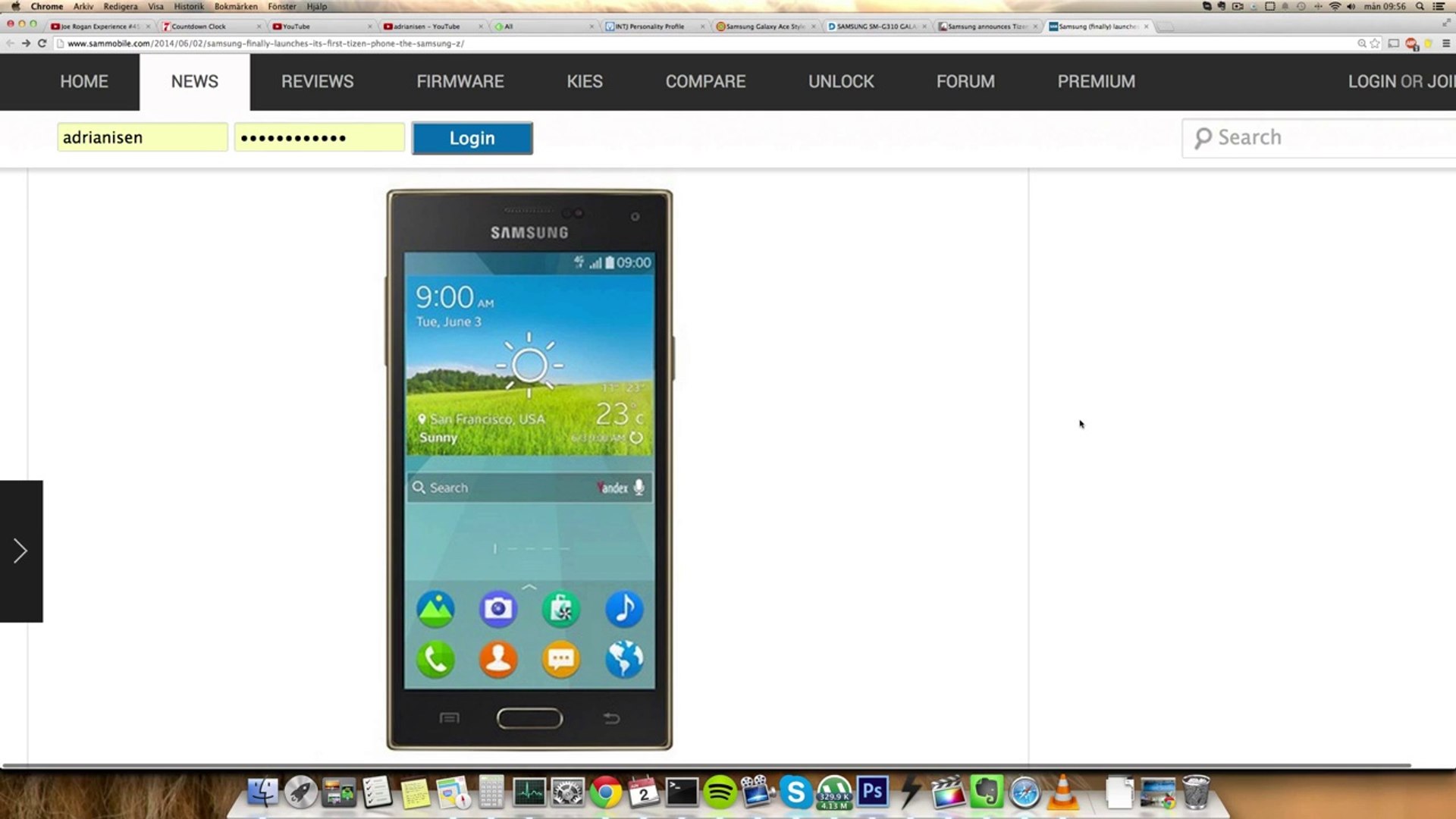
Task: Open Chrome's hamburger menu at top right
Action: [1447, 43]
